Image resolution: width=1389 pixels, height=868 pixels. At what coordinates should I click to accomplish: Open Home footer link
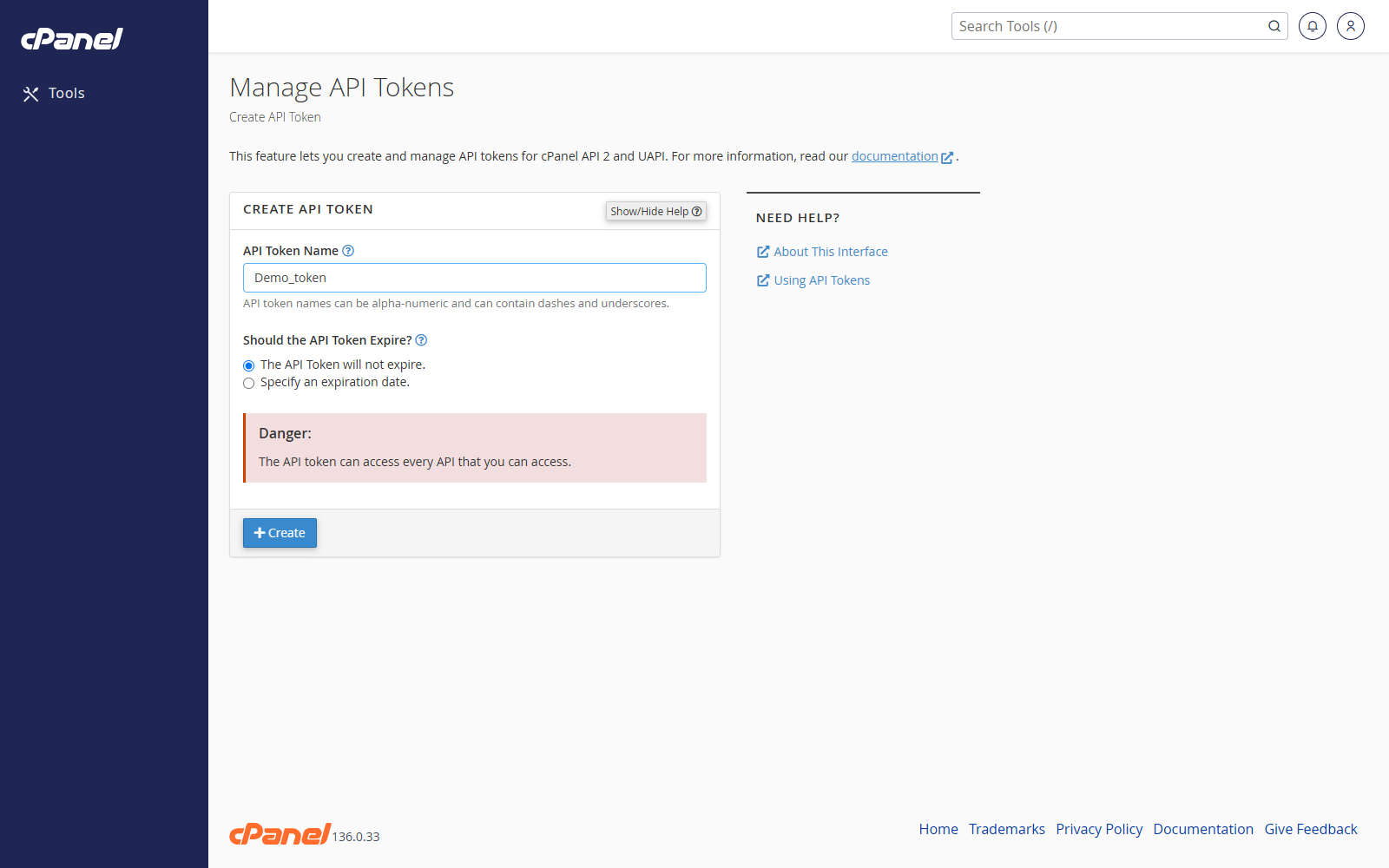(938, 829)
